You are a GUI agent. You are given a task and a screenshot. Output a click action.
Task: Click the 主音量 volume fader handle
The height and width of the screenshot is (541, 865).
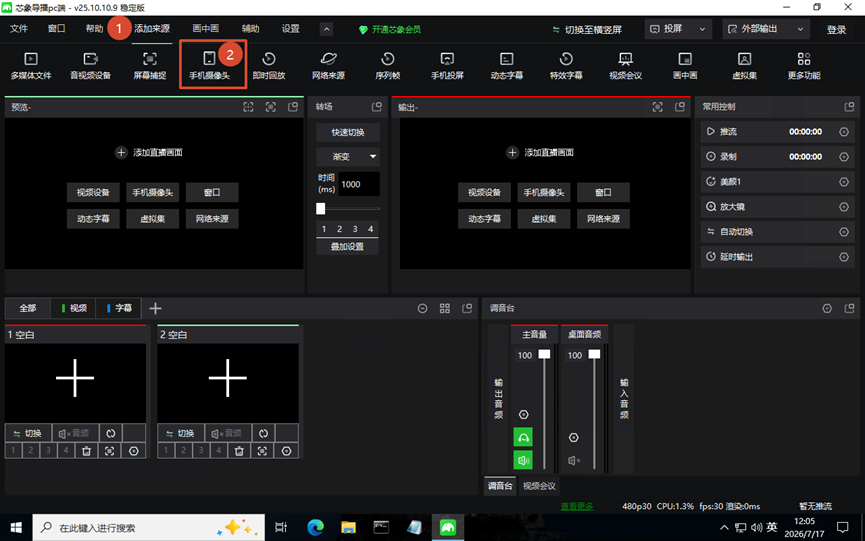coord(544,355)
